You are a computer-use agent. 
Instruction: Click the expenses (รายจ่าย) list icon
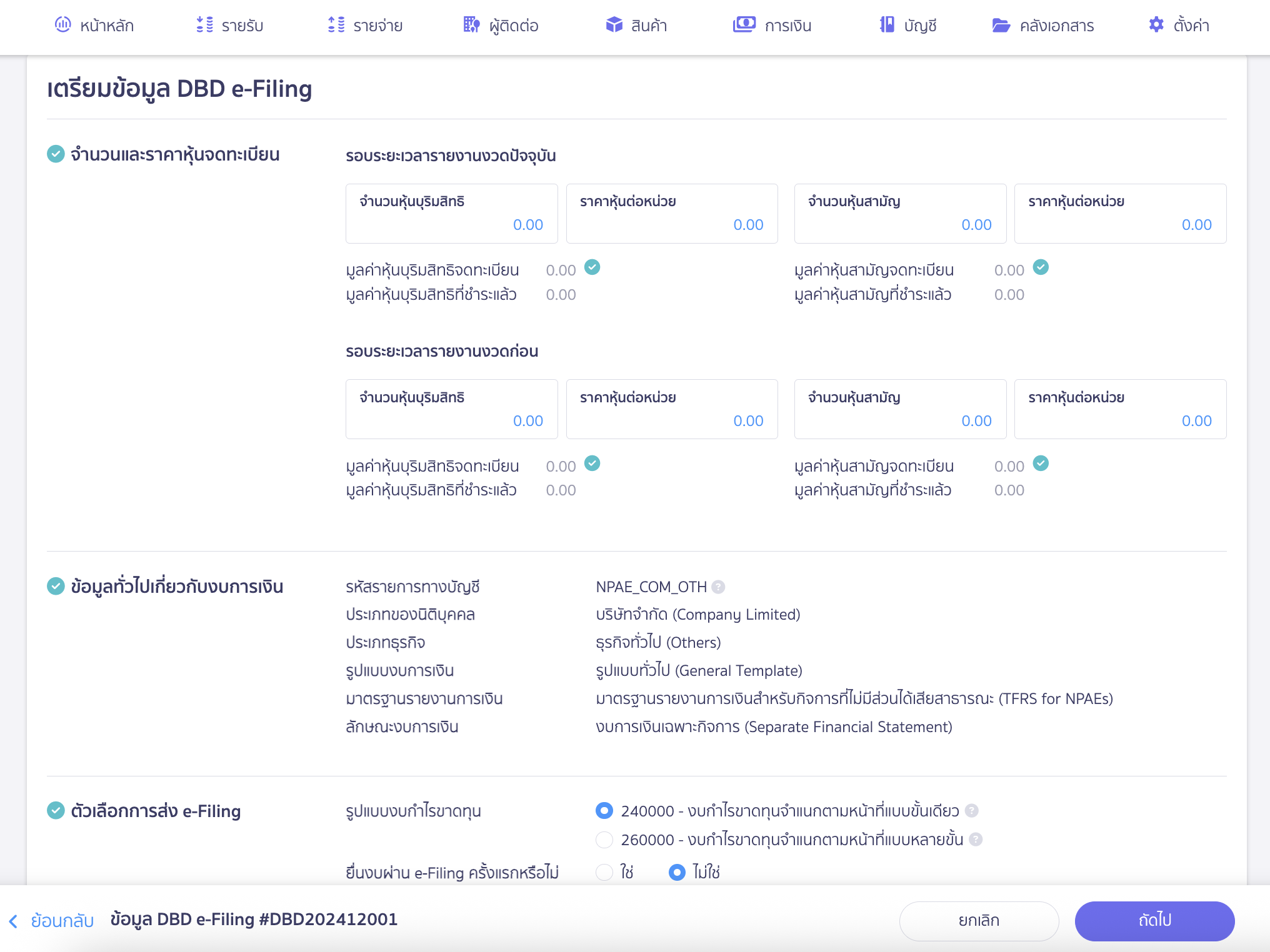pos(336,25)
